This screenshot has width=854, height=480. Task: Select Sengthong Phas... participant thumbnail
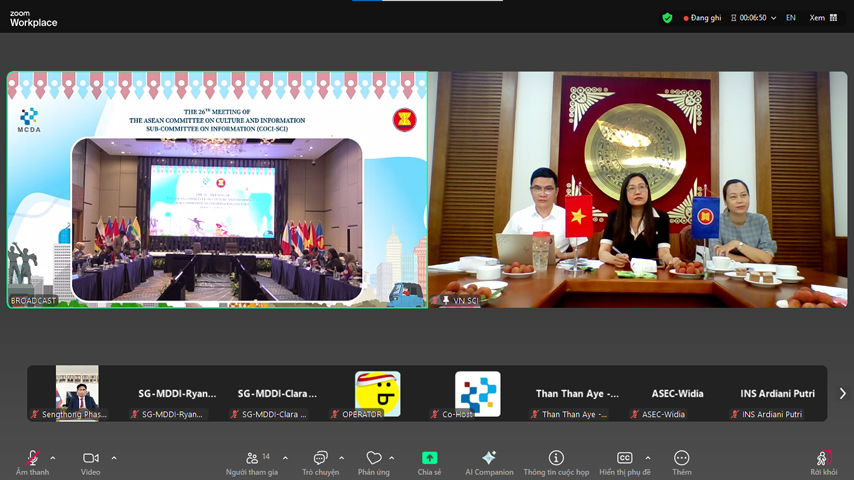point(77,393)
